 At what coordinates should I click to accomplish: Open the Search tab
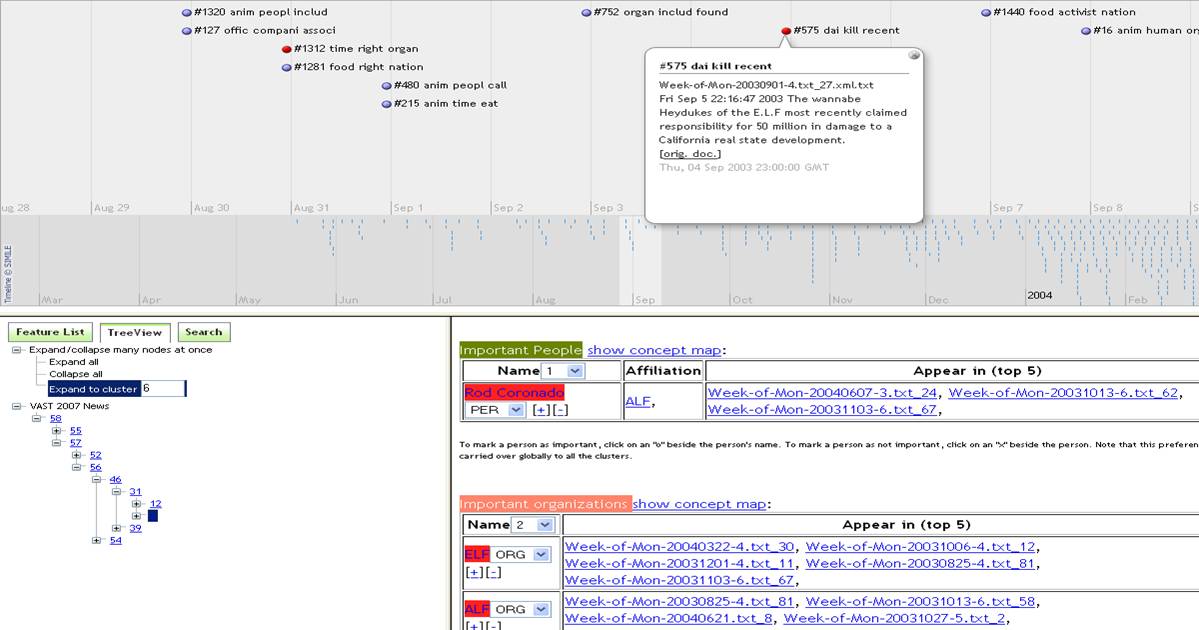pyautogui.click(x=203, y=332)
